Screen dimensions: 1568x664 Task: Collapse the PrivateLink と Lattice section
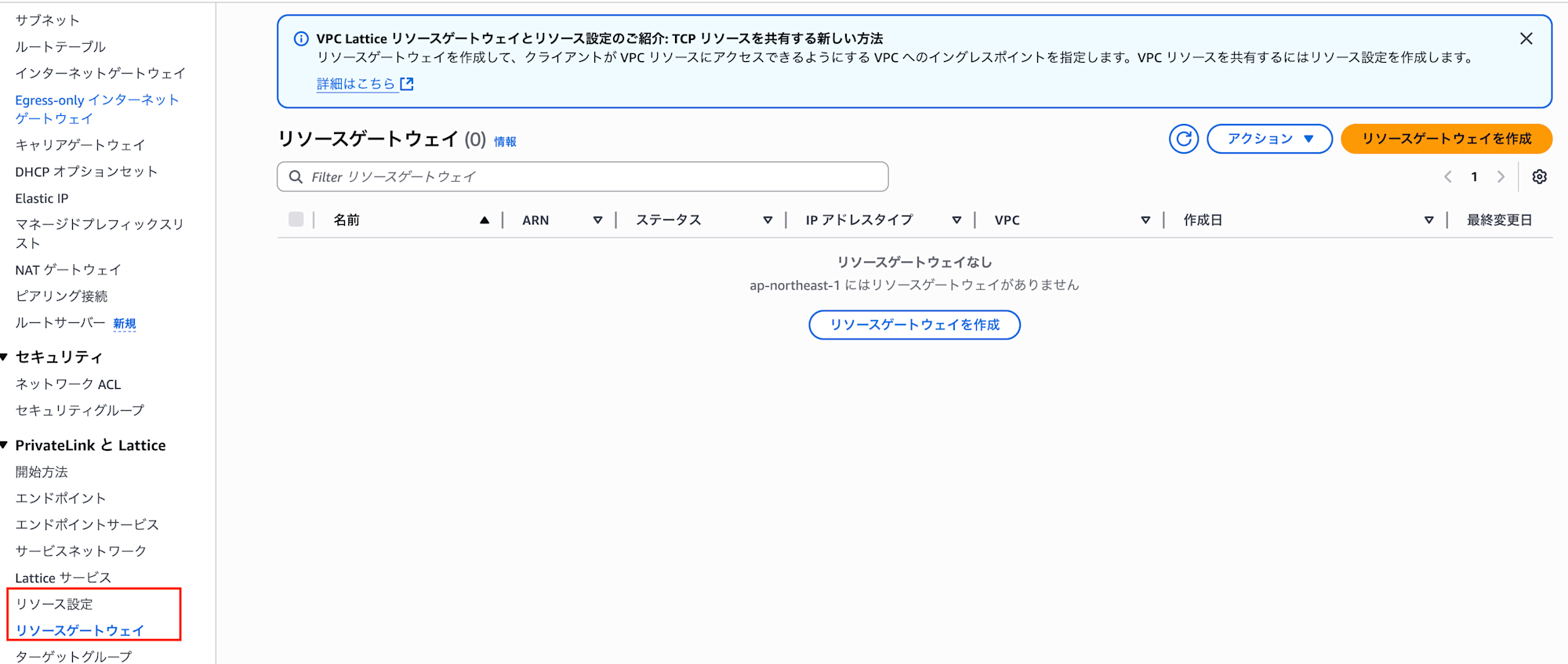point(5,445)
